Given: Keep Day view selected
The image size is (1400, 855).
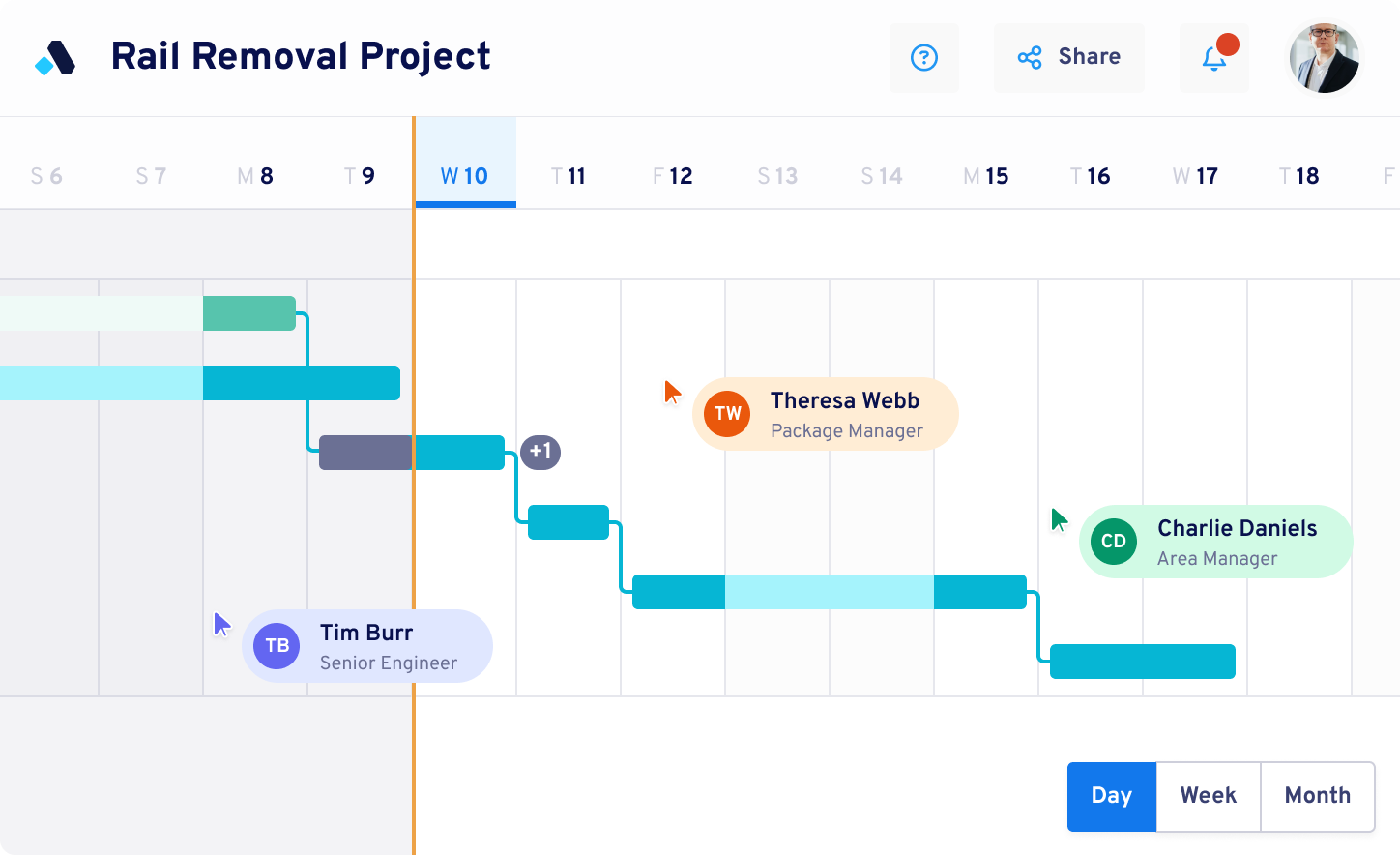Looking at the screenshot, I should coord(1111,796).
